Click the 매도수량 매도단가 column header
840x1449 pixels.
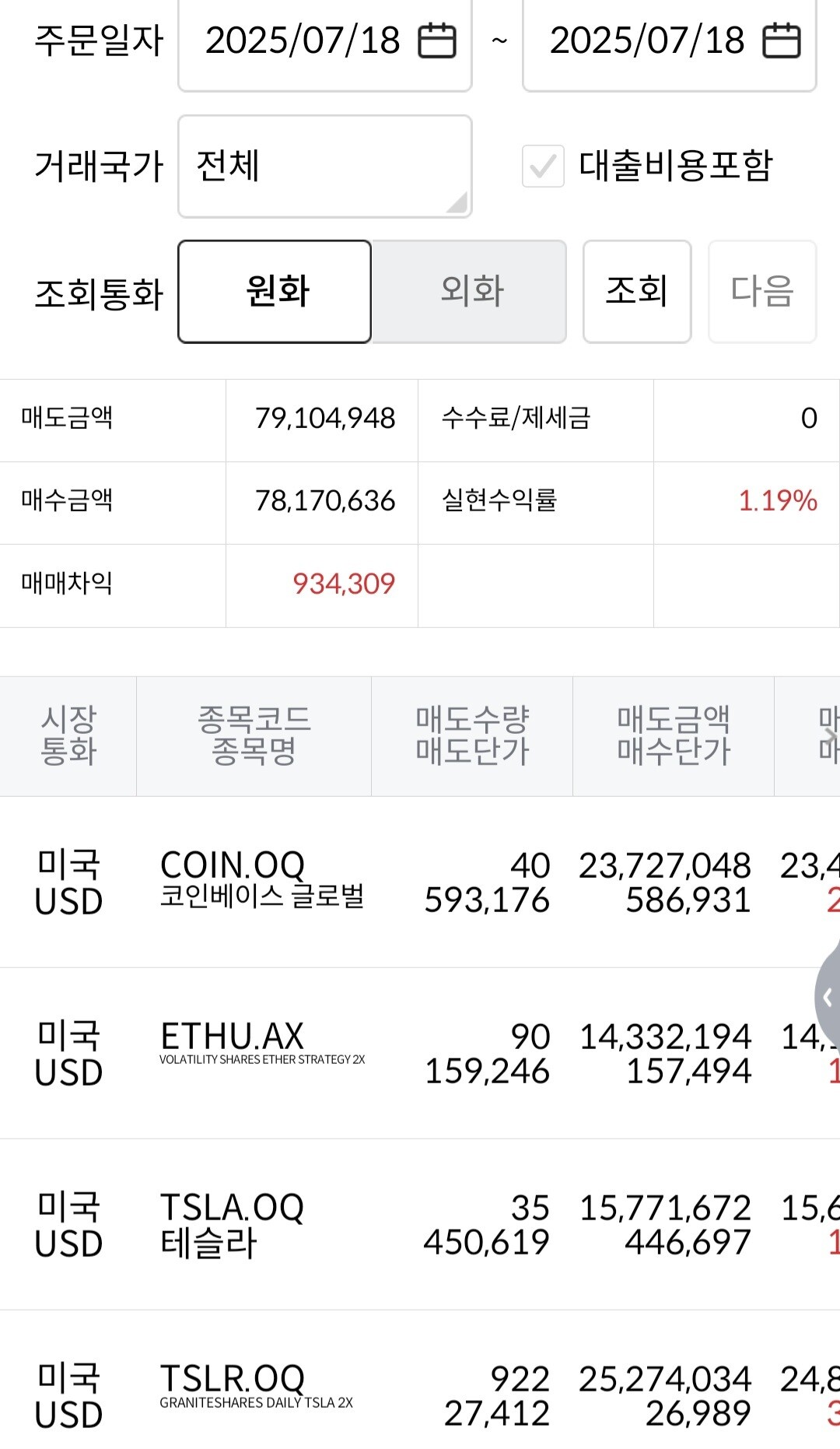pyautogui.click(x=471, y=735)
